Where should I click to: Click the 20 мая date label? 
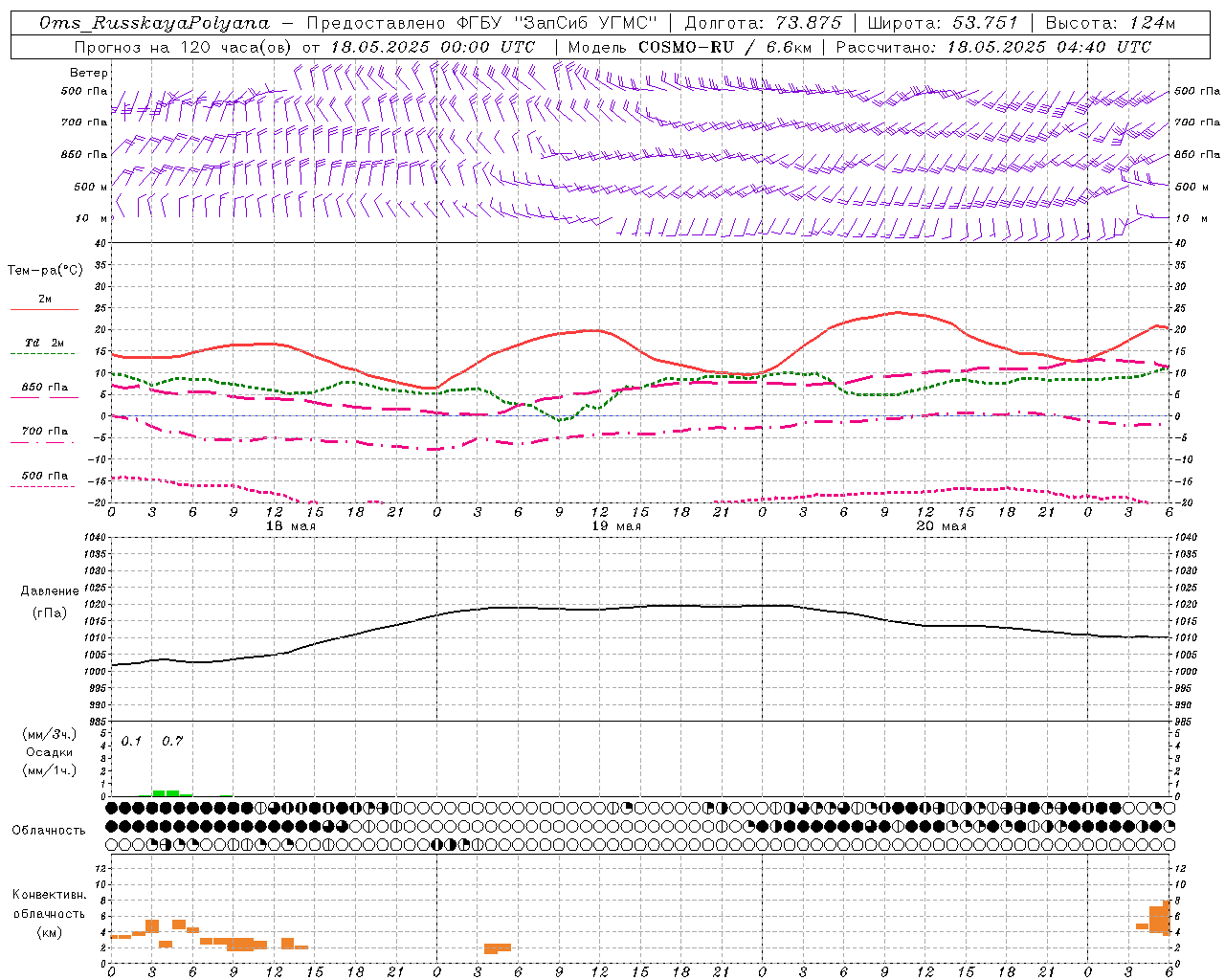tap(942, 526)
